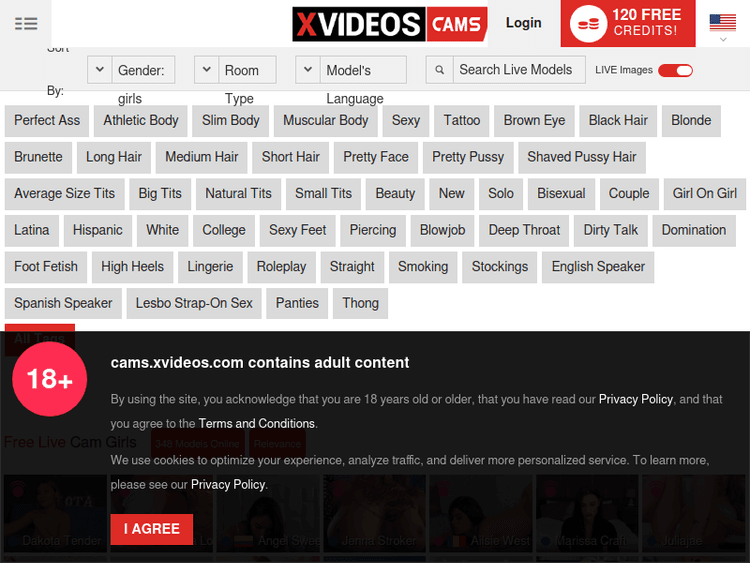Open the Terms and Conditions link
This screenshot has width=750, height=563.
(256, 424)
